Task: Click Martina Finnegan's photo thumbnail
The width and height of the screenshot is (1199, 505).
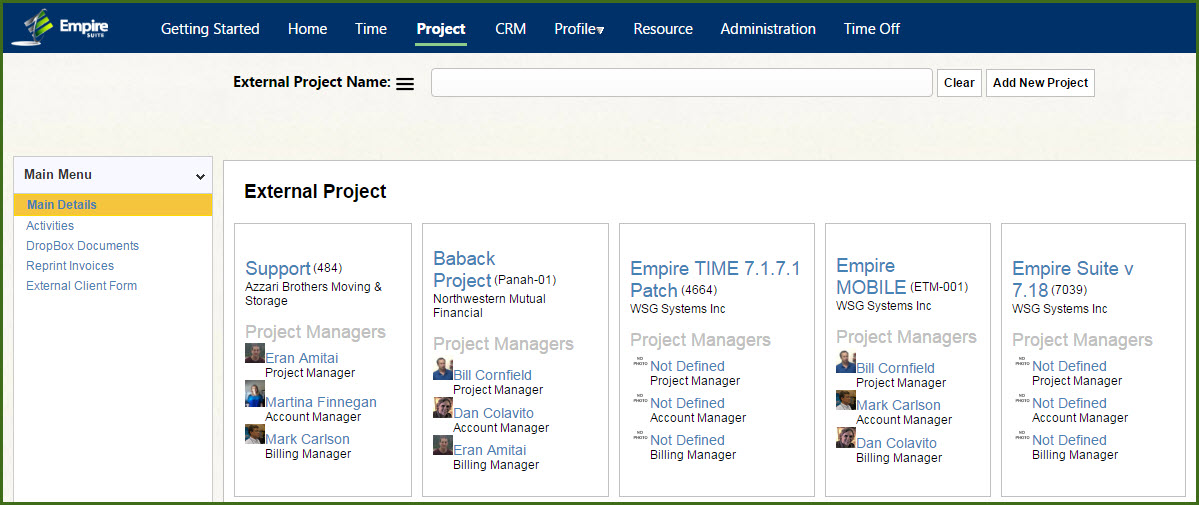Action: tap(255, 393)
